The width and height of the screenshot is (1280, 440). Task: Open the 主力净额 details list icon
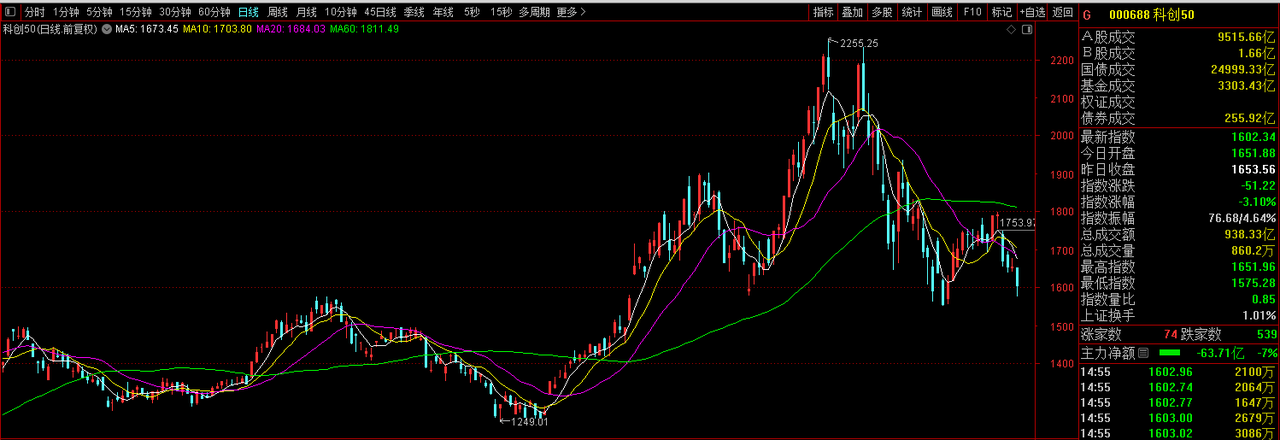(1145, 353)
